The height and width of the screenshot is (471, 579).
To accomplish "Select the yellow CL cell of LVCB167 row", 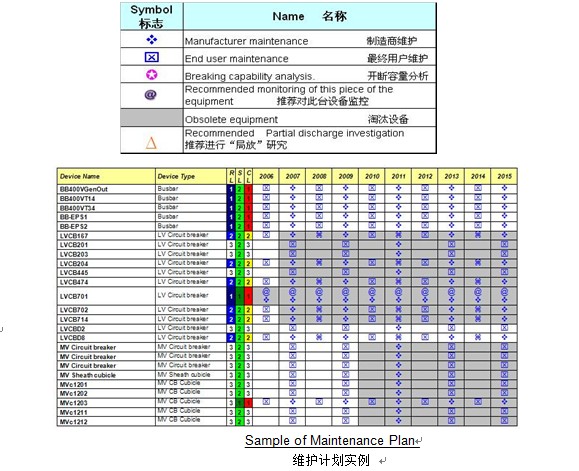I will 249,236.
